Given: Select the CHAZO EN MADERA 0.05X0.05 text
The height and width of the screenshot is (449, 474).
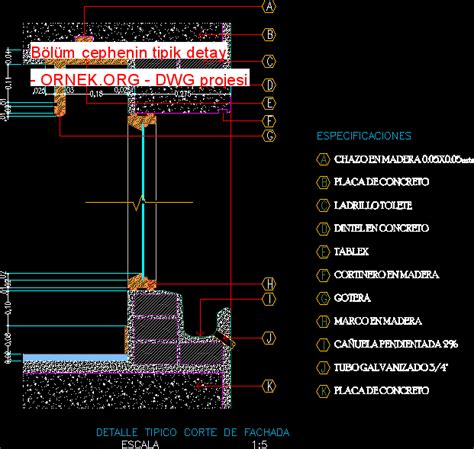Looking at the screenshot, I should (x=404, y=159).
